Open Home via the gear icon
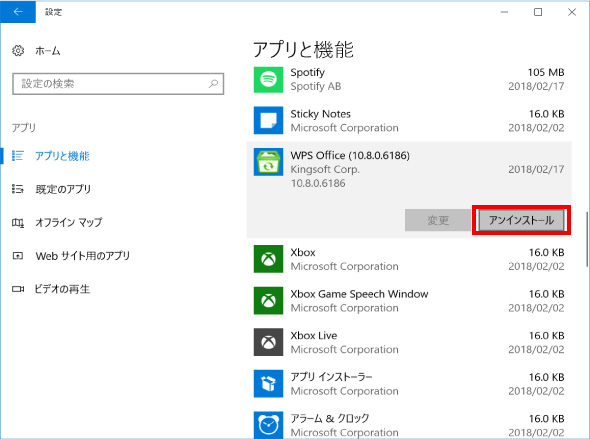This screenshot has width=590, height=439. (x=18, y=50)
